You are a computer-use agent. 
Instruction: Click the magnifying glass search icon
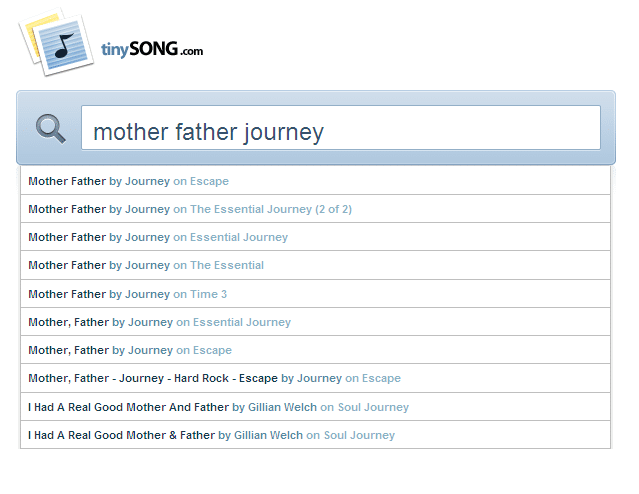[51, 128]
